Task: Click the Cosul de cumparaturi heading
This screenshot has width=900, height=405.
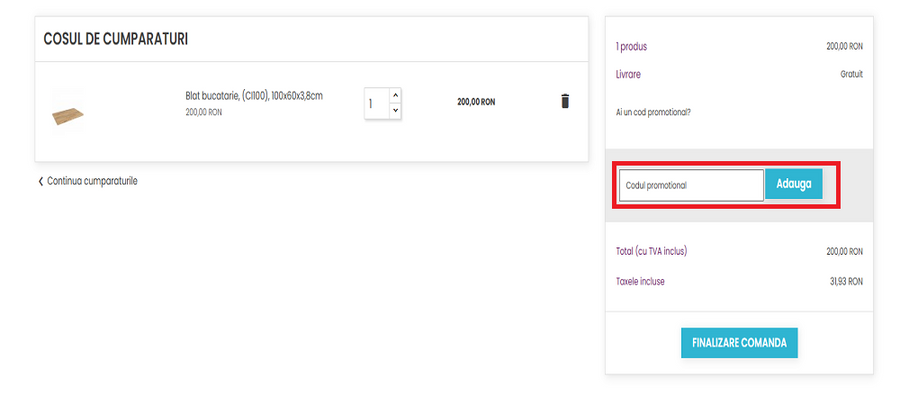Action: pyautogui.click(x=116, y=39)
